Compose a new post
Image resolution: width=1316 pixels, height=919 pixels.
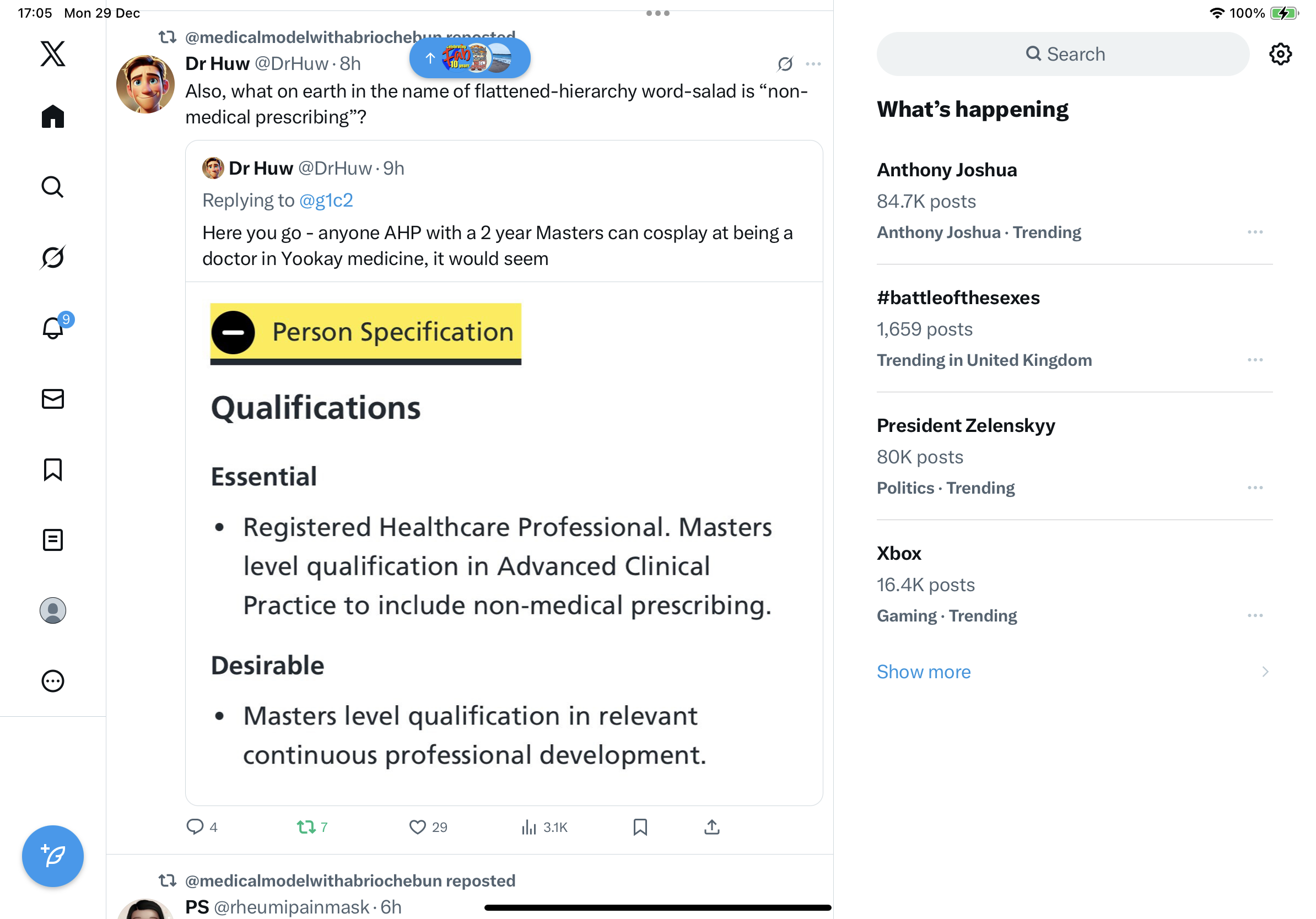coord(53,856)
